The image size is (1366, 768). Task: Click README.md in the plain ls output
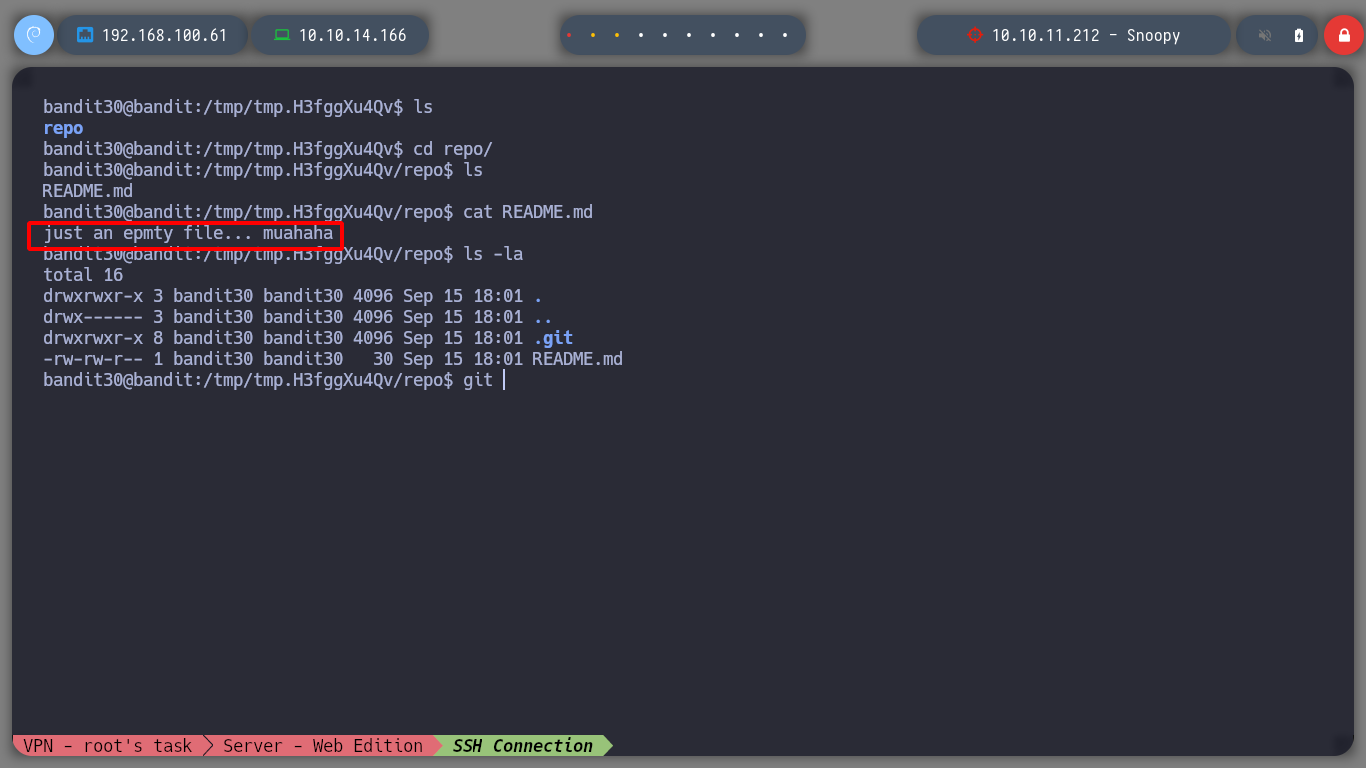[88, 191]
